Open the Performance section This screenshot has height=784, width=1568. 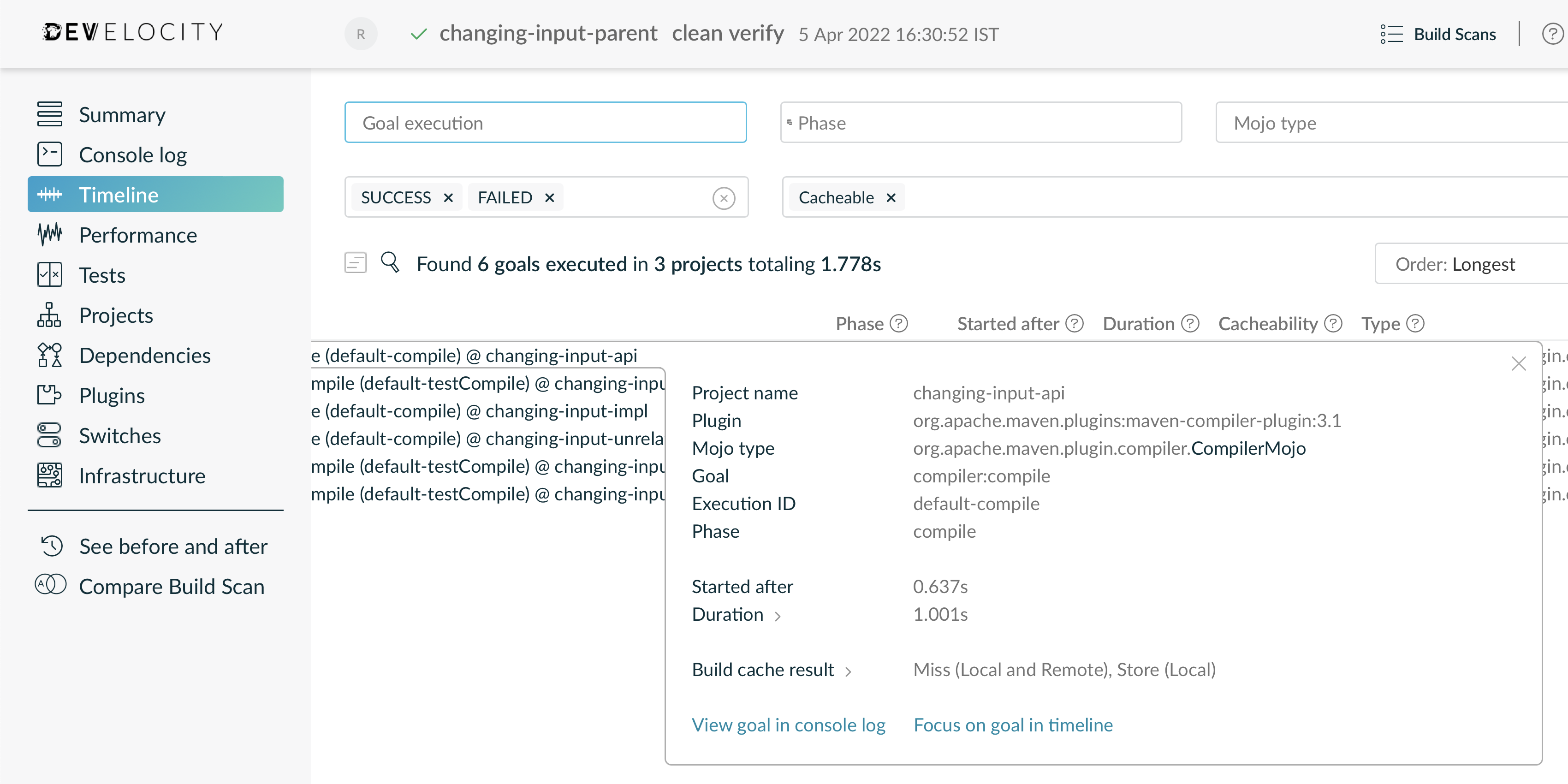point(137,235)
